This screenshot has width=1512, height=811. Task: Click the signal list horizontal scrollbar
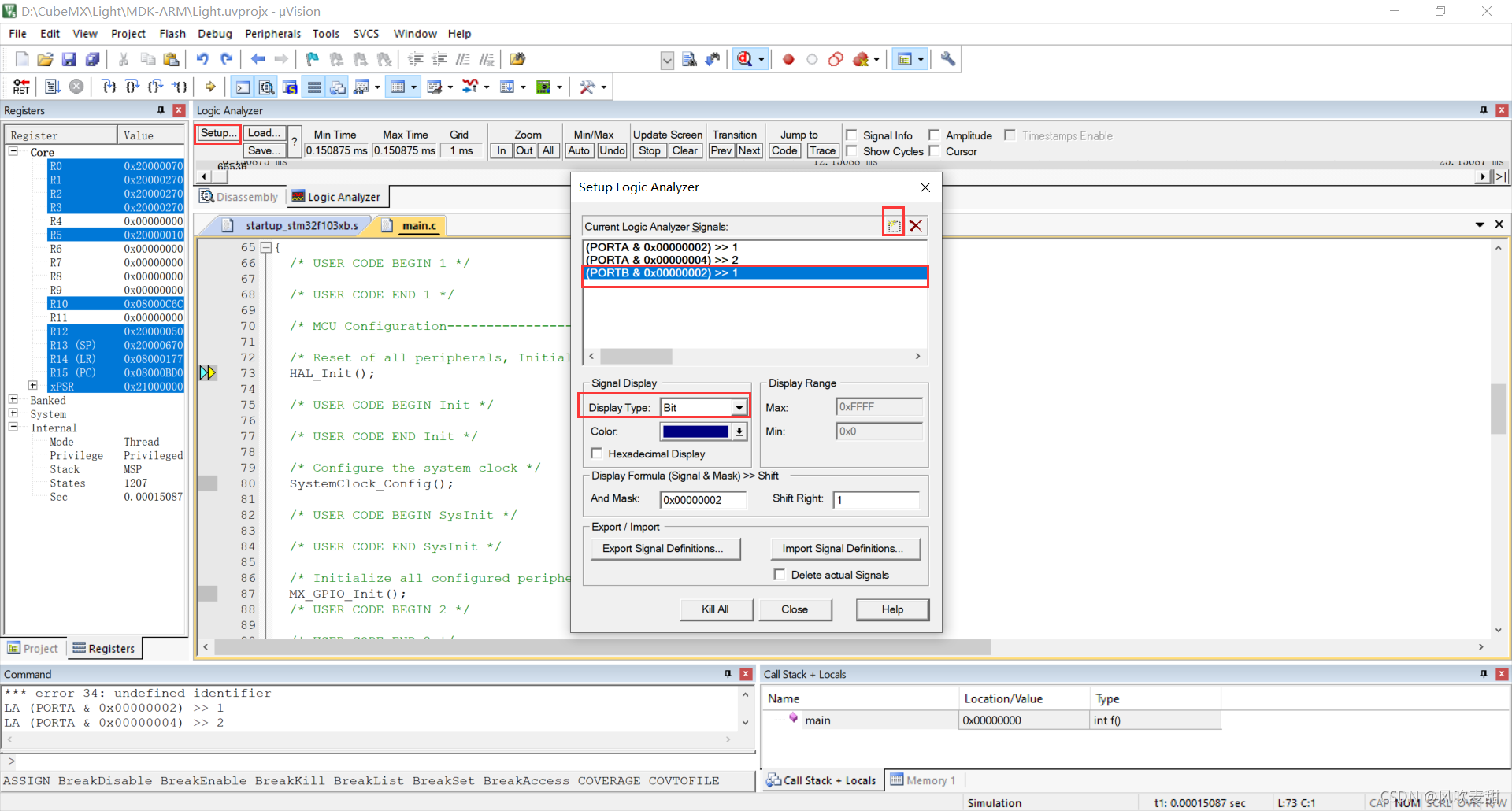coord(755,357)
